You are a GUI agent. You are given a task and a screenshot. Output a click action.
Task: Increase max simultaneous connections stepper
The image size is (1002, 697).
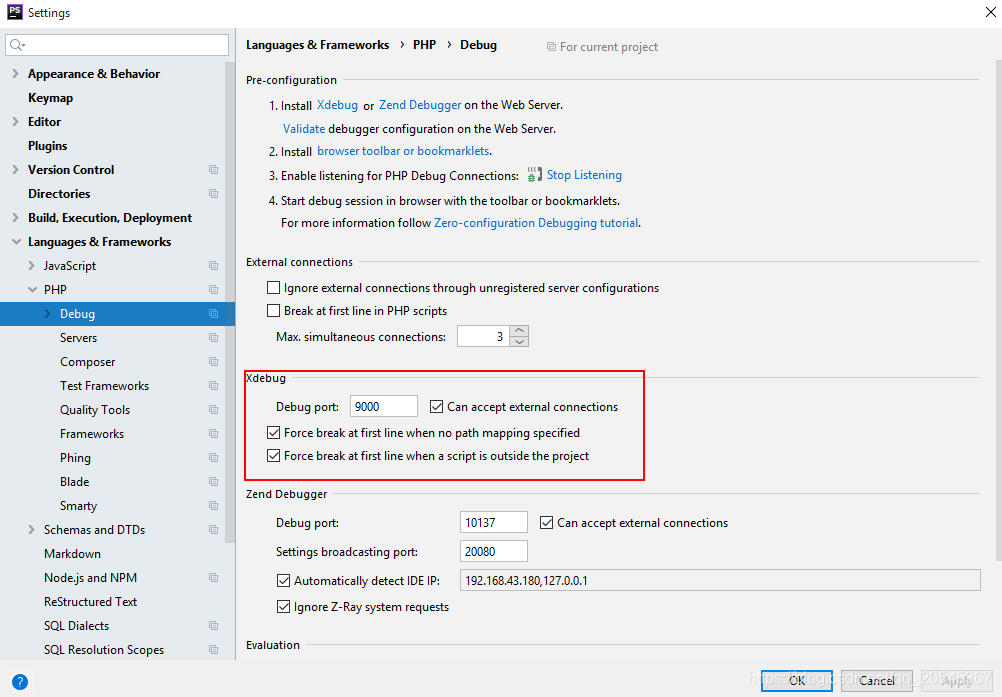coord(520,331)
